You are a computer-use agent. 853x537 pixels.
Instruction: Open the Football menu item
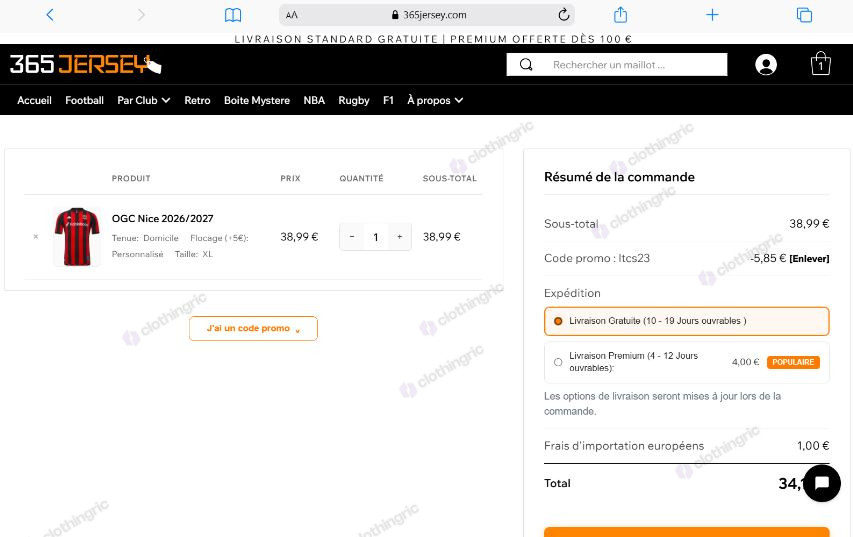coord(84,100)
